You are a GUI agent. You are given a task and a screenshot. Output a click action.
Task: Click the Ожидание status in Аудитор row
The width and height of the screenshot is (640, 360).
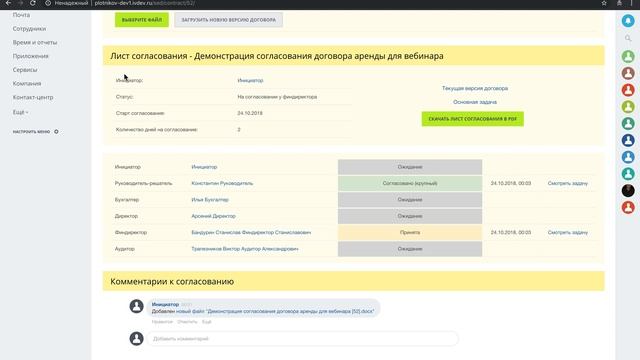[x=410, y=249]
